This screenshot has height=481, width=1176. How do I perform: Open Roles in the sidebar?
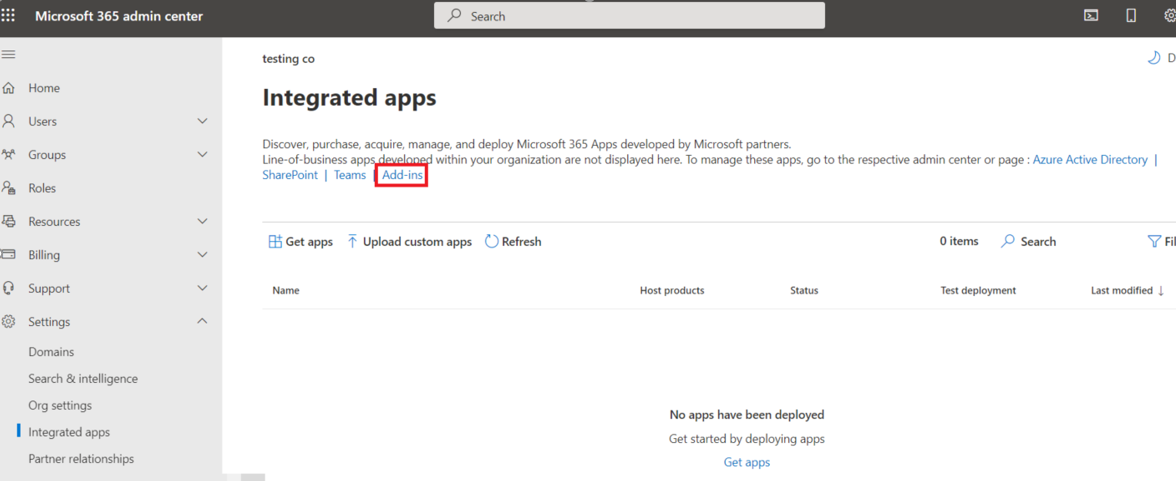(x=42, y=188)
